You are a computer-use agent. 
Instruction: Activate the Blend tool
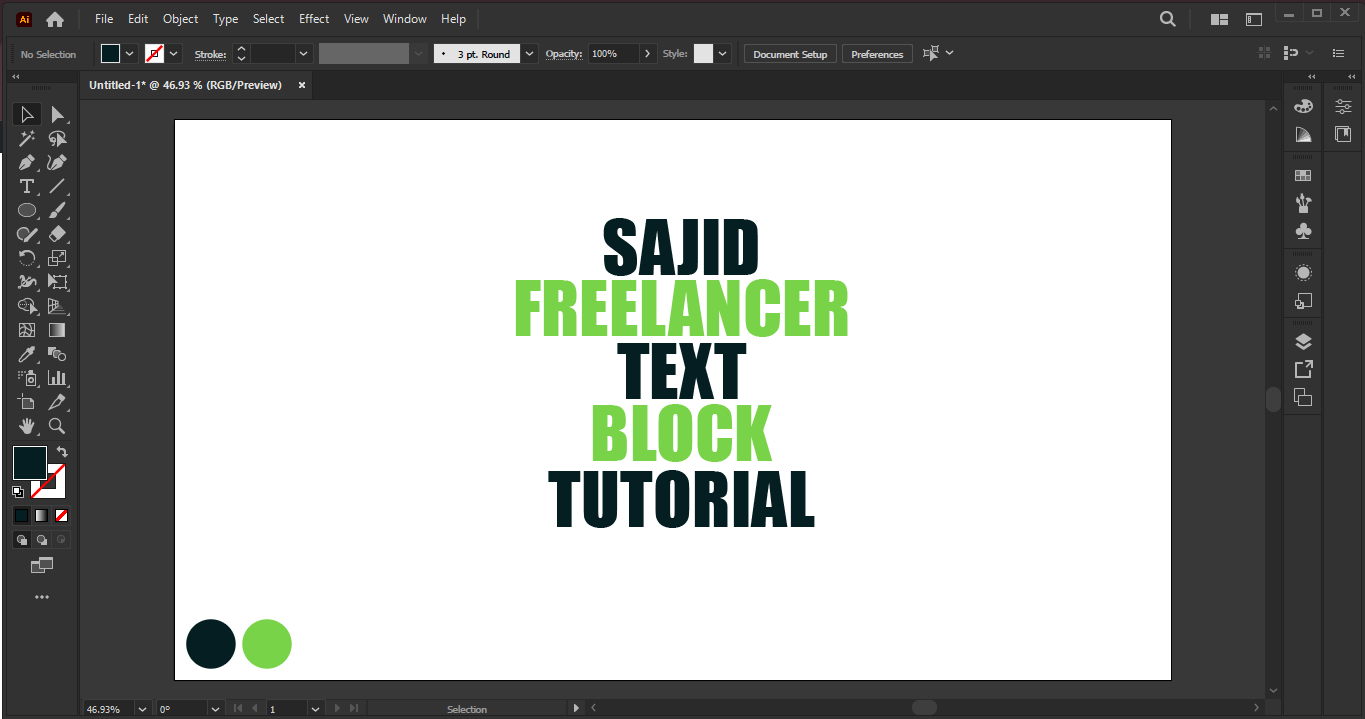pos(58,354)
